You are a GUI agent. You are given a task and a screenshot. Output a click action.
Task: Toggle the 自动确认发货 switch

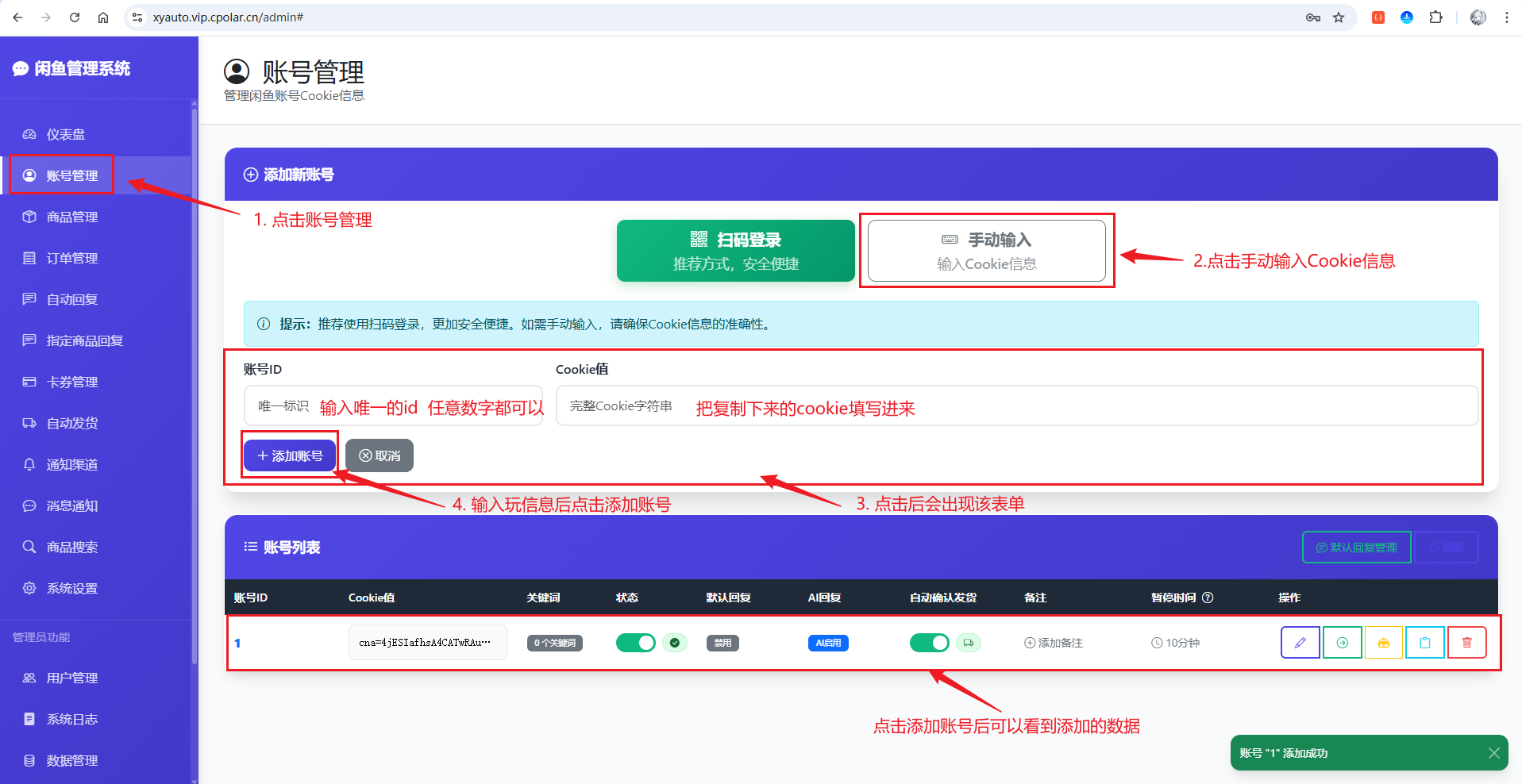pyautogui.click(x=929, y=643)
